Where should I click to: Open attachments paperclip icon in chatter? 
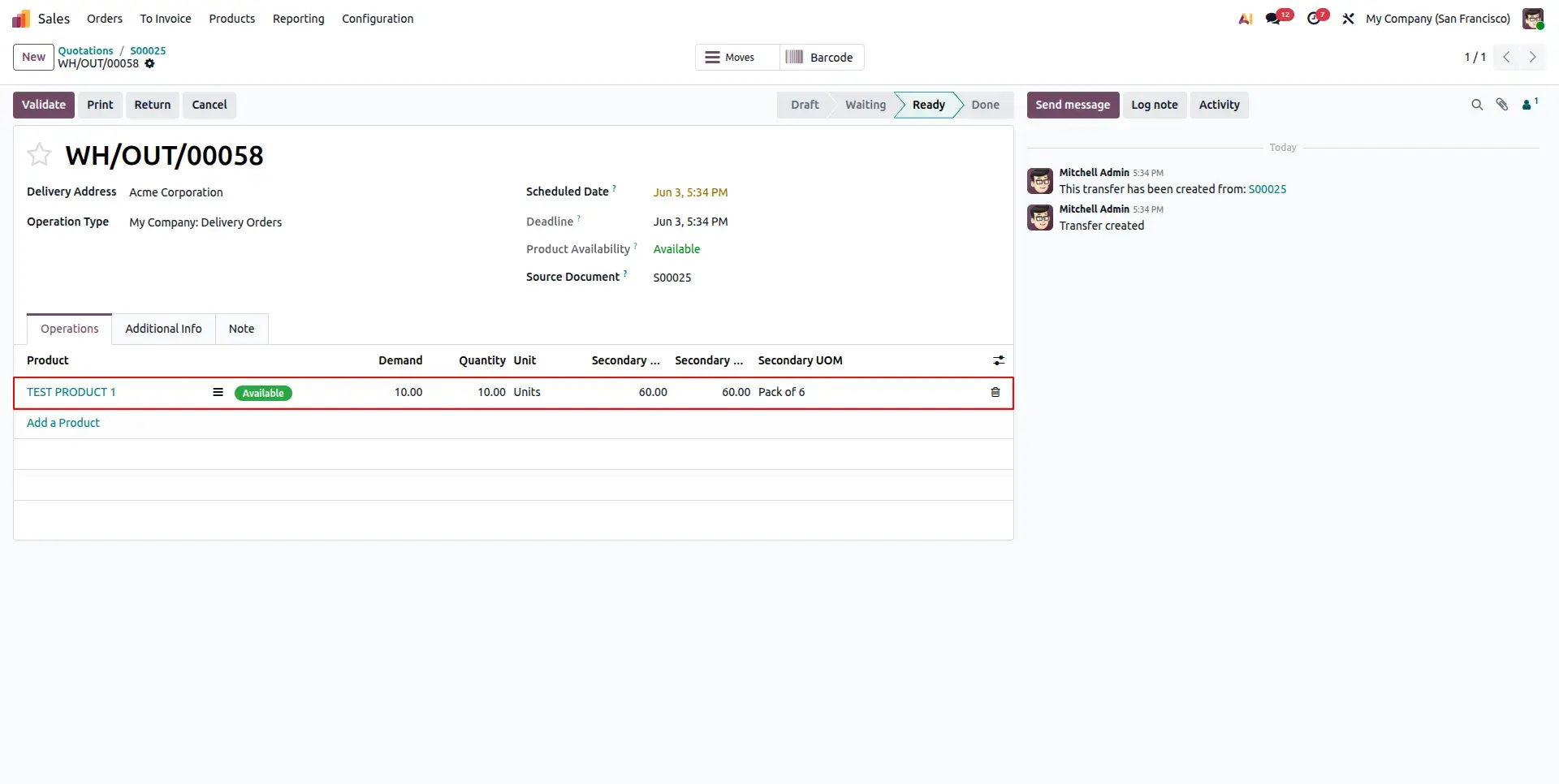[1502, 105]
